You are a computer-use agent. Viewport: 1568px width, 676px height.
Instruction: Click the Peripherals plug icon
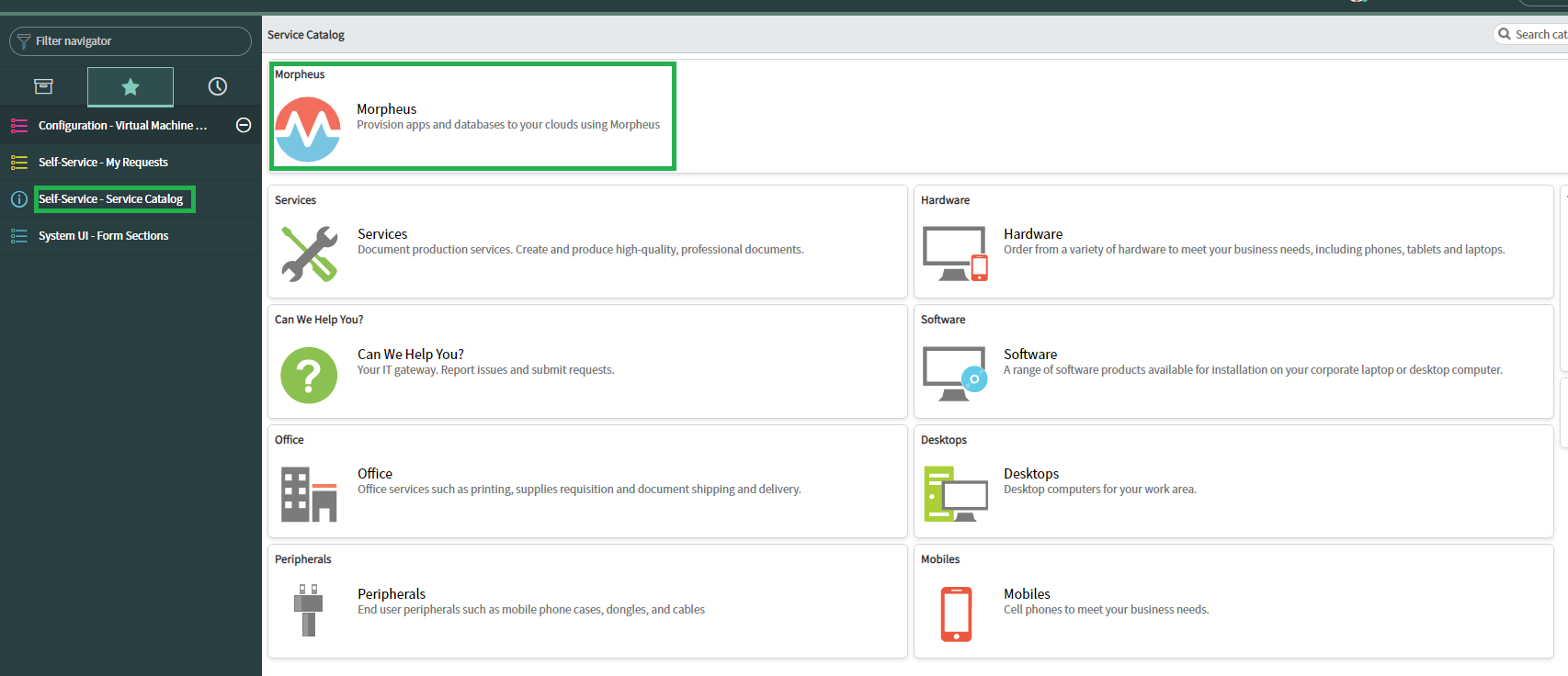[x=309, y=610]
